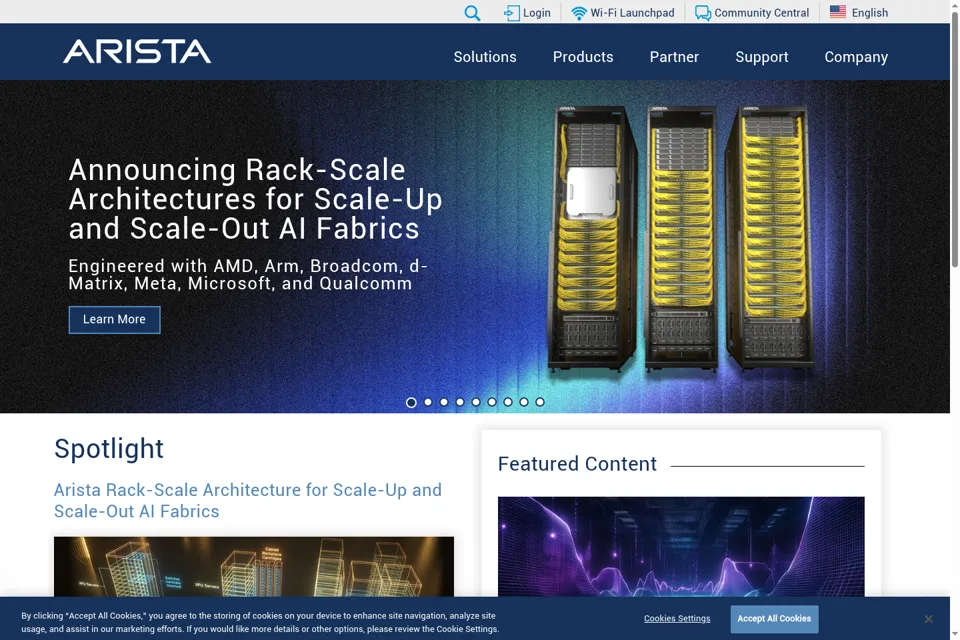
Task: Click the page vertical scrollbar thumb
Action: (954, 140)
